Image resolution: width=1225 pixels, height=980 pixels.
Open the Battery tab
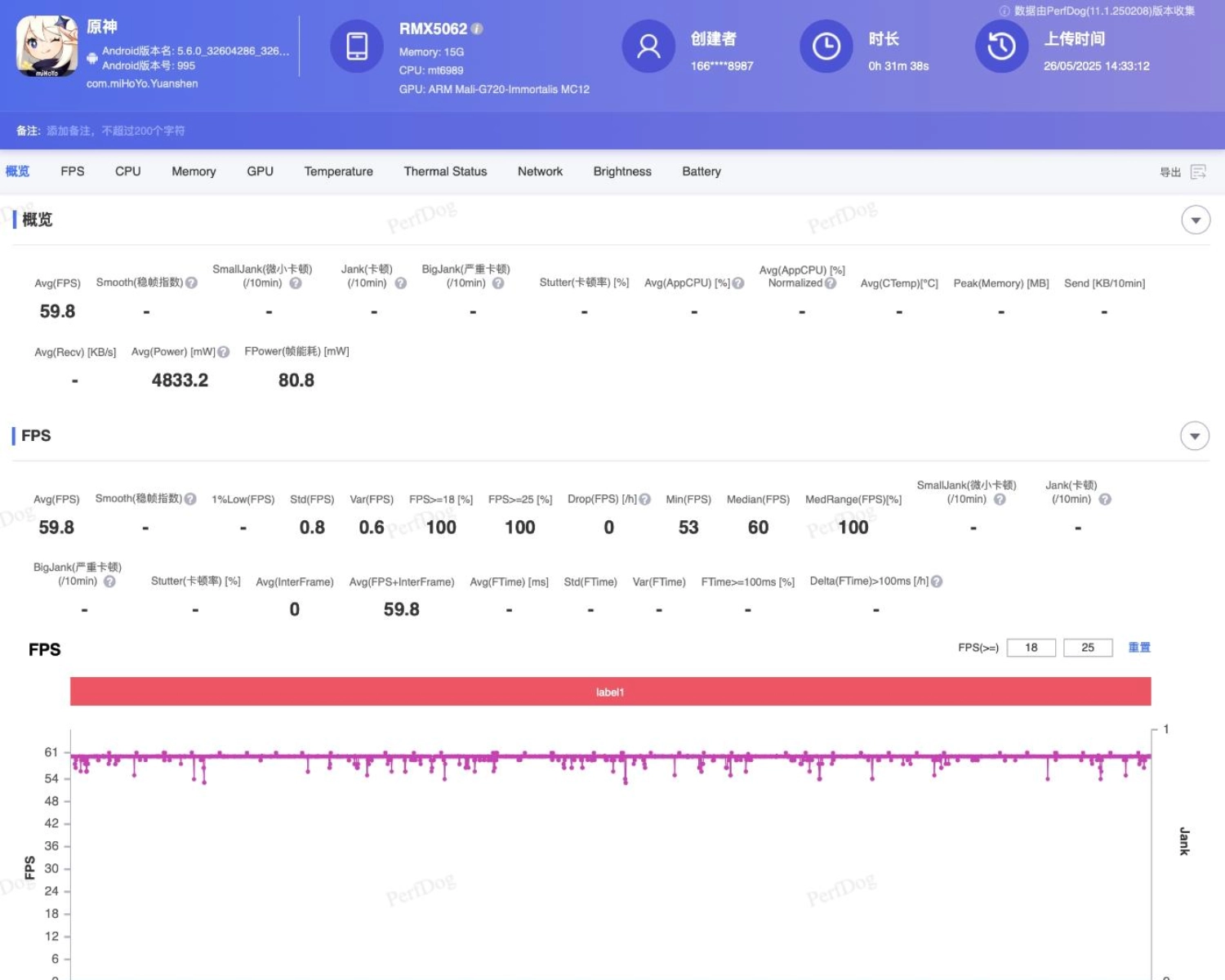[702, 171]
